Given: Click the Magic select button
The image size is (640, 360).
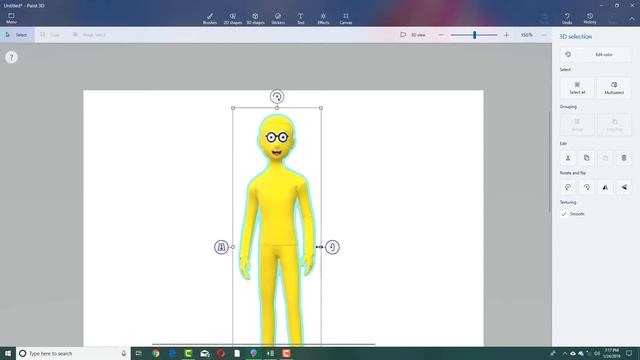Looking at the screenshot, I should click(89, 35).
